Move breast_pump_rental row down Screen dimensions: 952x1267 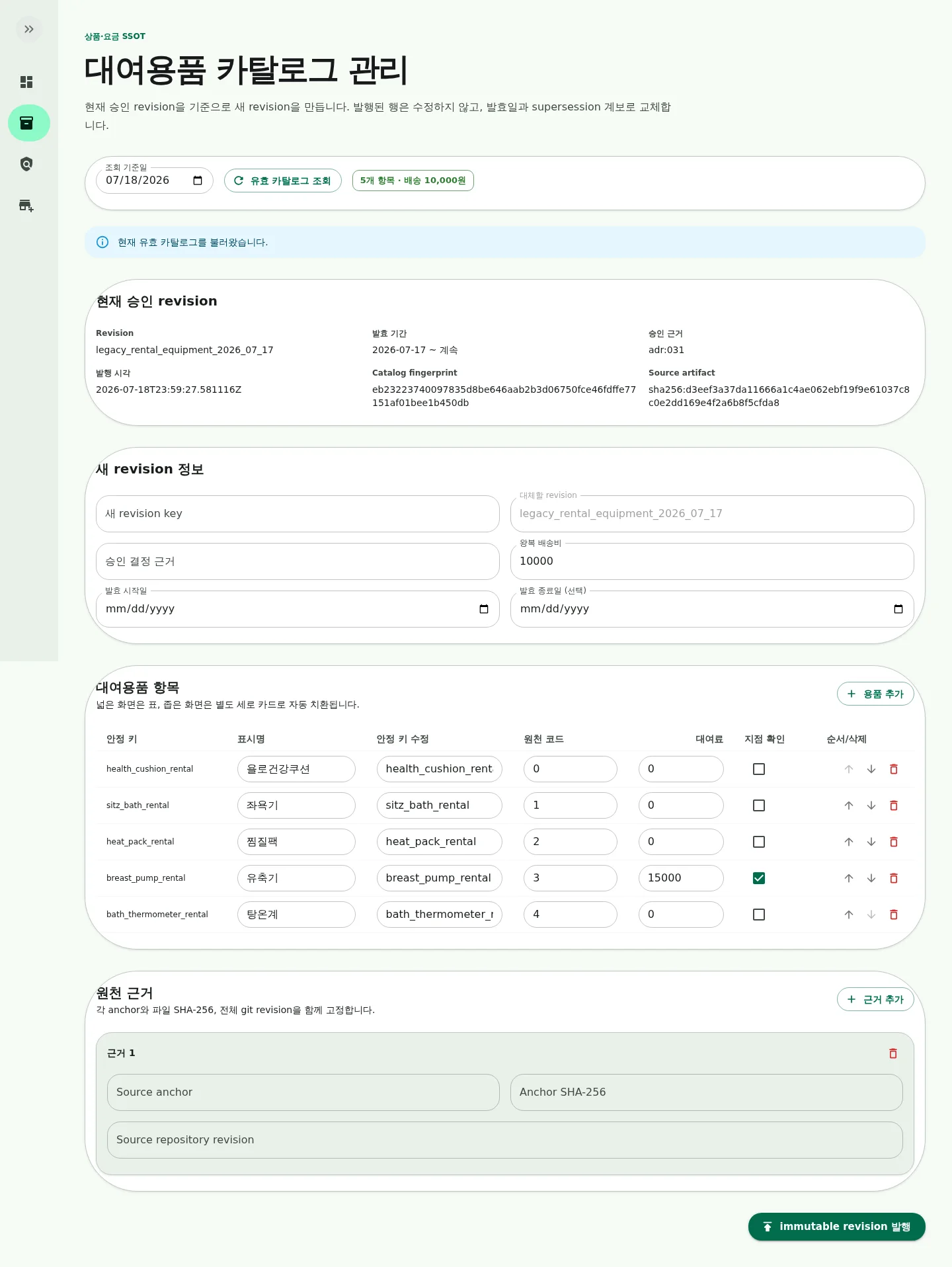pos(871,878)
